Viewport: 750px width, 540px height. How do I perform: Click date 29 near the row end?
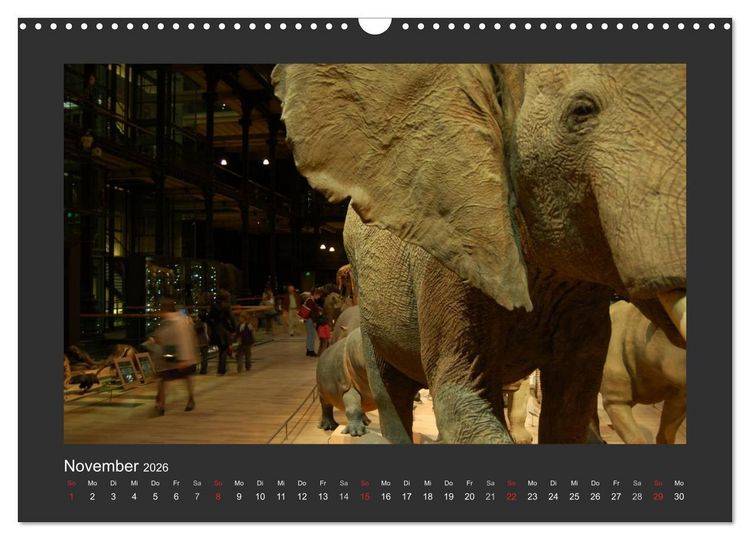tap(658, 497)
